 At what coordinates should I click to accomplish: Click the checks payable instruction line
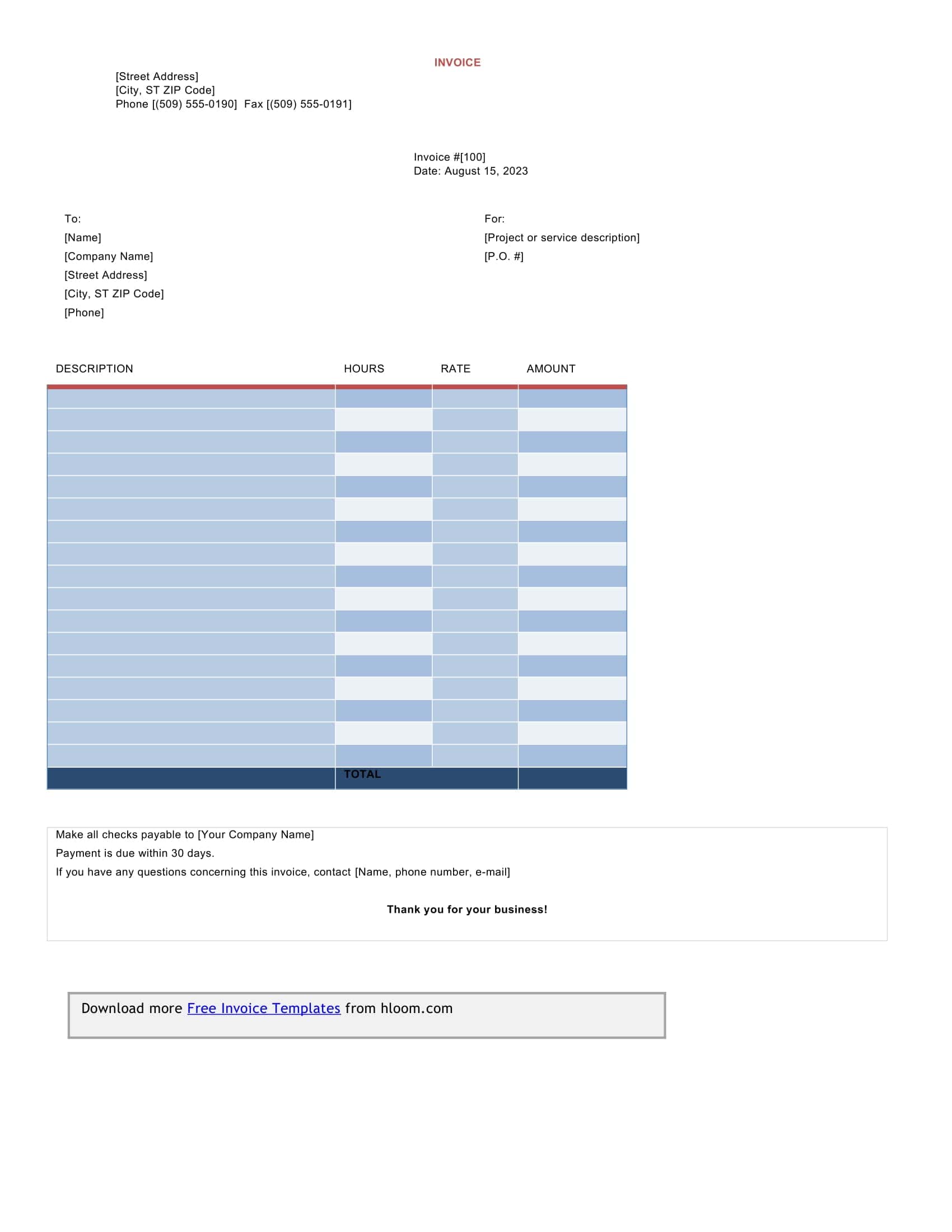pyautogui.click(x=184, y=834)
